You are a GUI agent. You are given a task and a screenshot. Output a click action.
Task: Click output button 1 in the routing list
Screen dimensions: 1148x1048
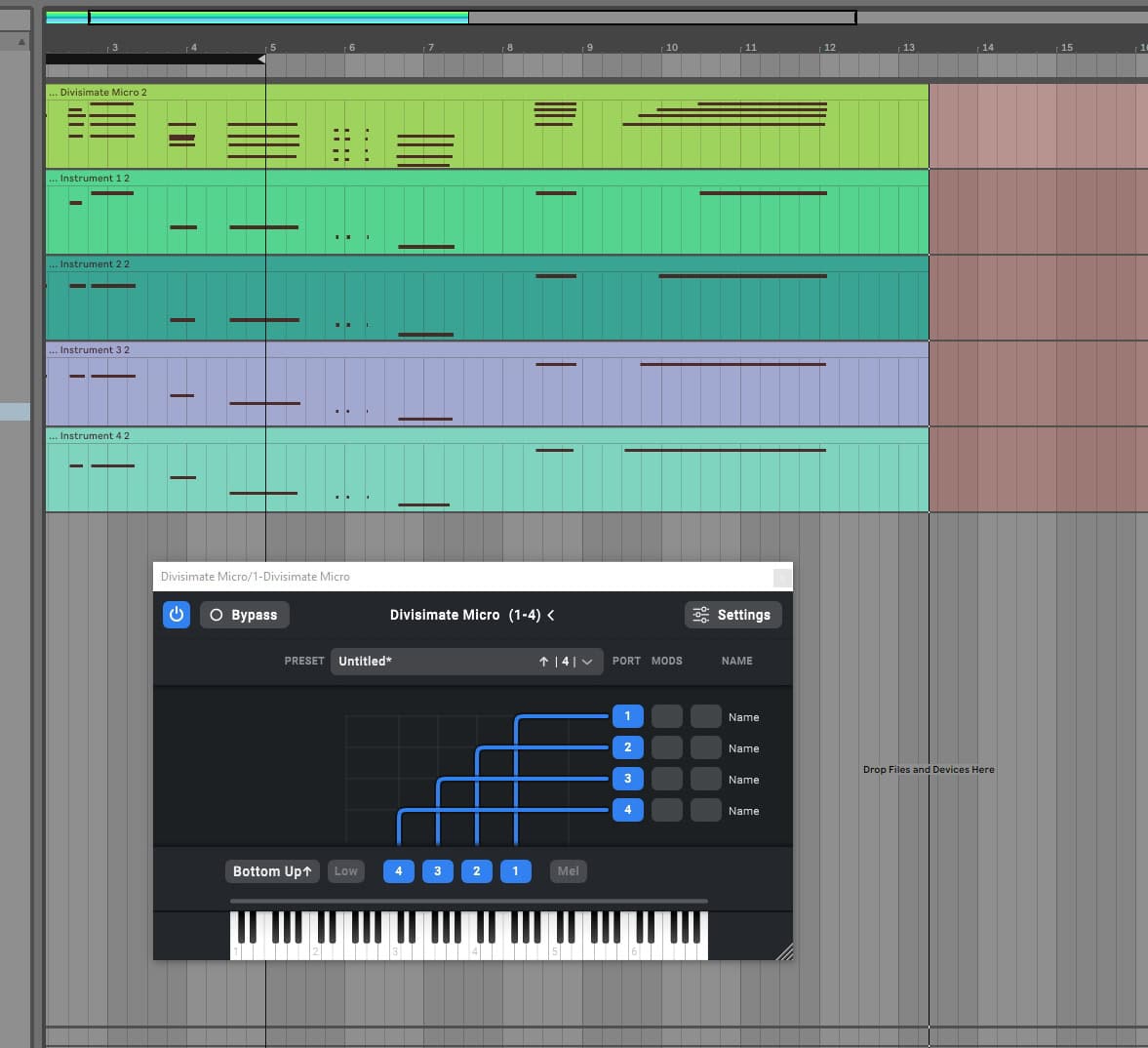[x=627, y=716]
